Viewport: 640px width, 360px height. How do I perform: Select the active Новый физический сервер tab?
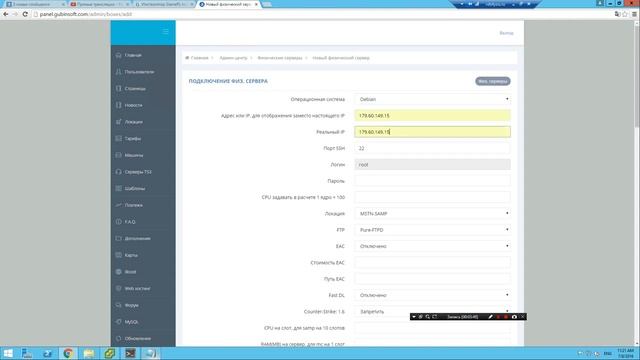(229, 4)
